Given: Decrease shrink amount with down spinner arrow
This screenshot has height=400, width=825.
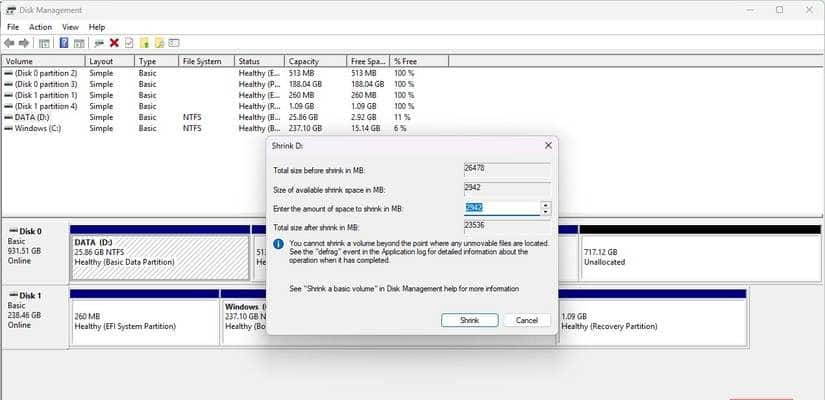Looking at the screenshot, I should pos(546,212).
